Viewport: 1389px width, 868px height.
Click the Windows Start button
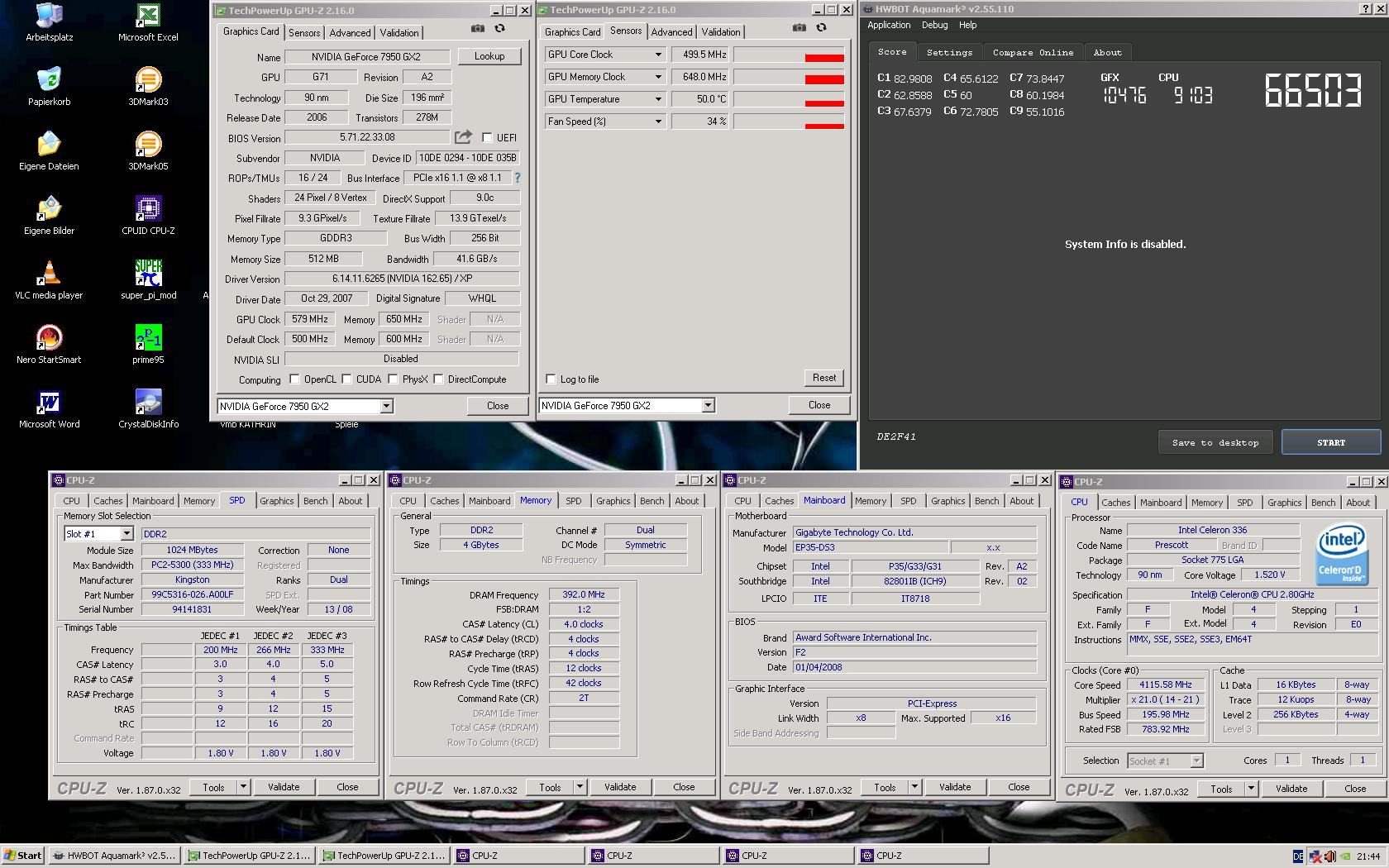click(23, 856)
